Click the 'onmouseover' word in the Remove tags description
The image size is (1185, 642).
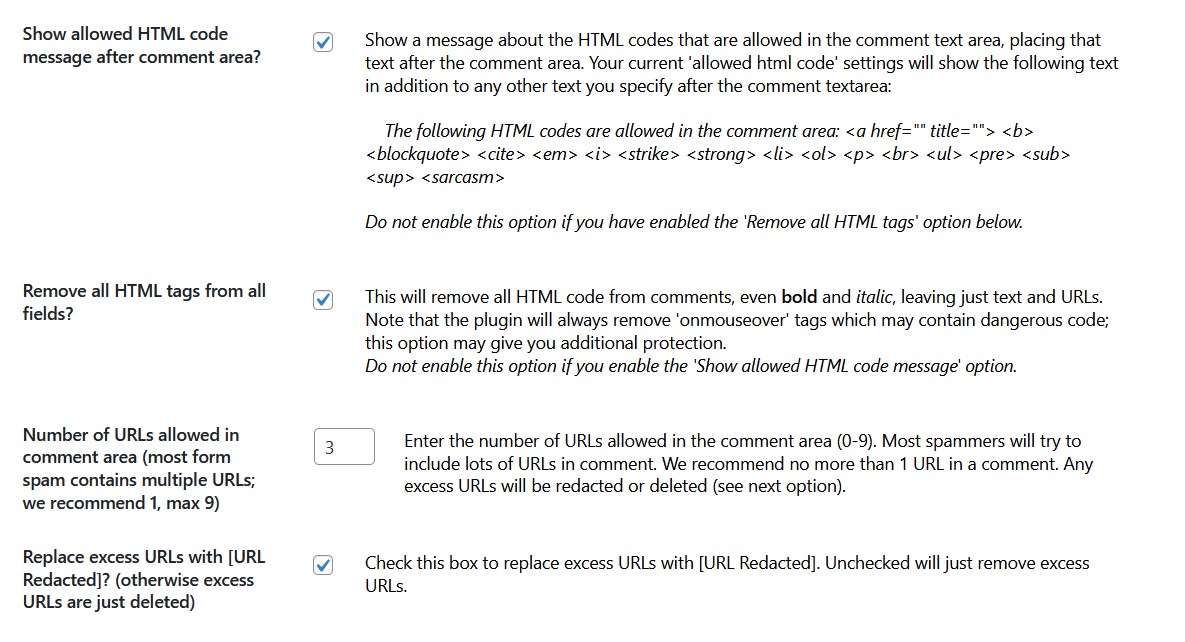pos(731,320)
